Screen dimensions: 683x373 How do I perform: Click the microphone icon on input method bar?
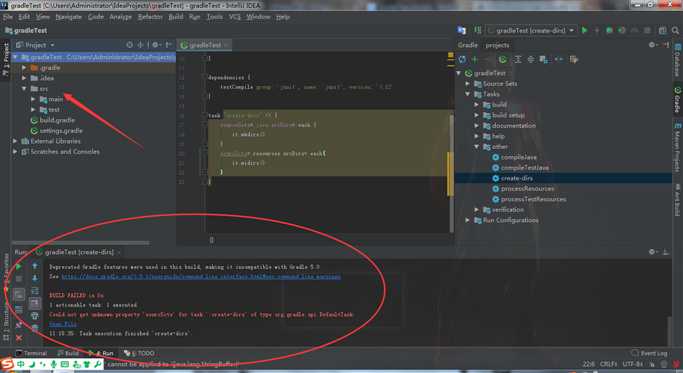pos(53,364)
